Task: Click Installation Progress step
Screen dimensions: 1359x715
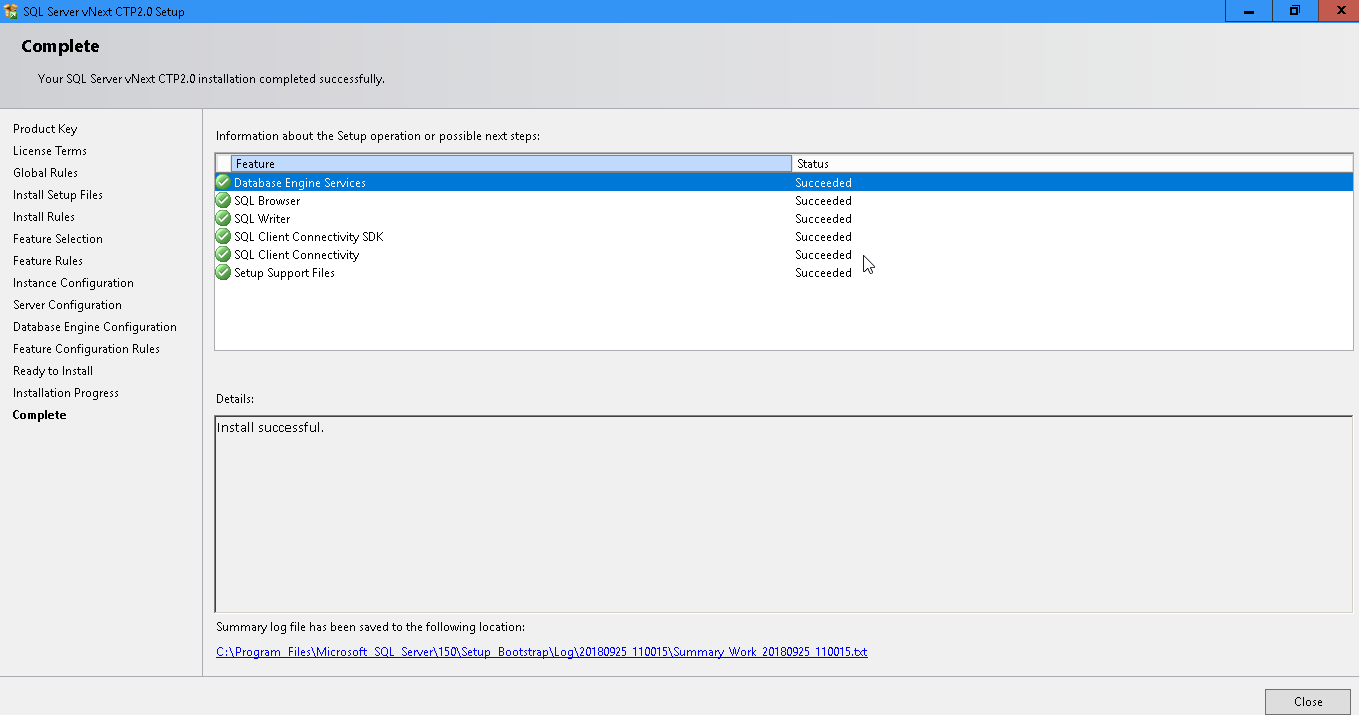Action: pos(66,393)
